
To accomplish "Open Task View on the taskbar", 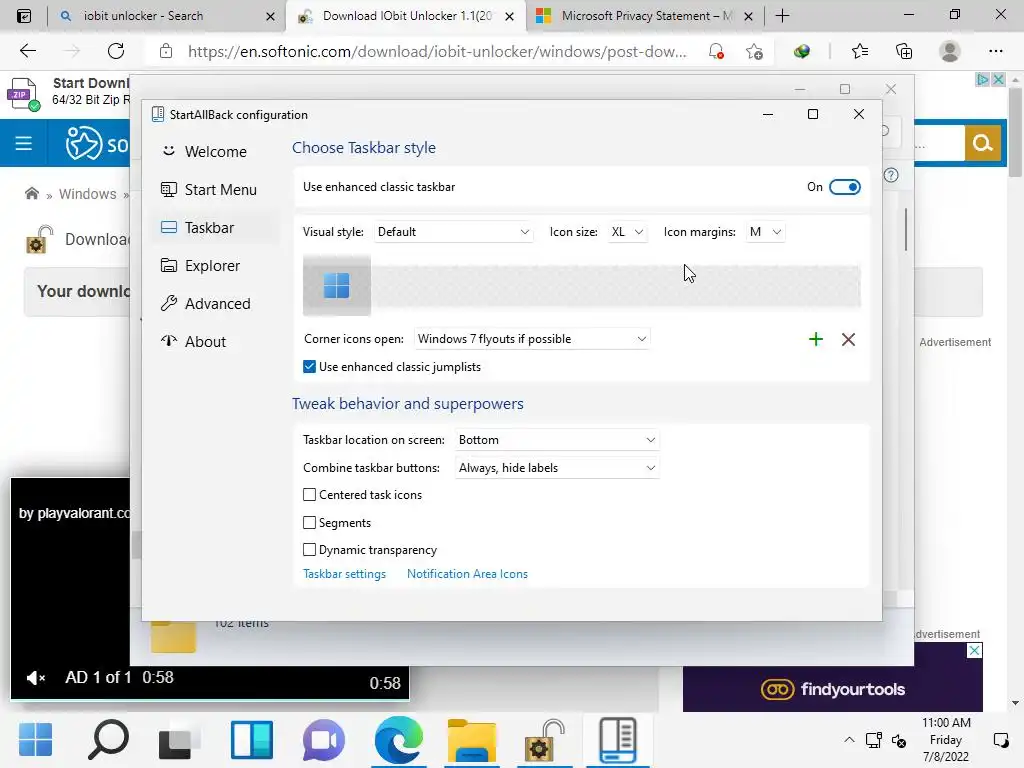I will coord(178,741).
